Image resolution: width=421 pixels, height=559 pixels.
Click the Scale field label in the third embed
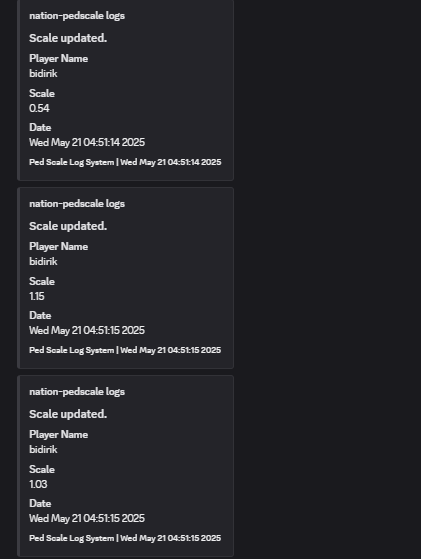pos(42,469)
